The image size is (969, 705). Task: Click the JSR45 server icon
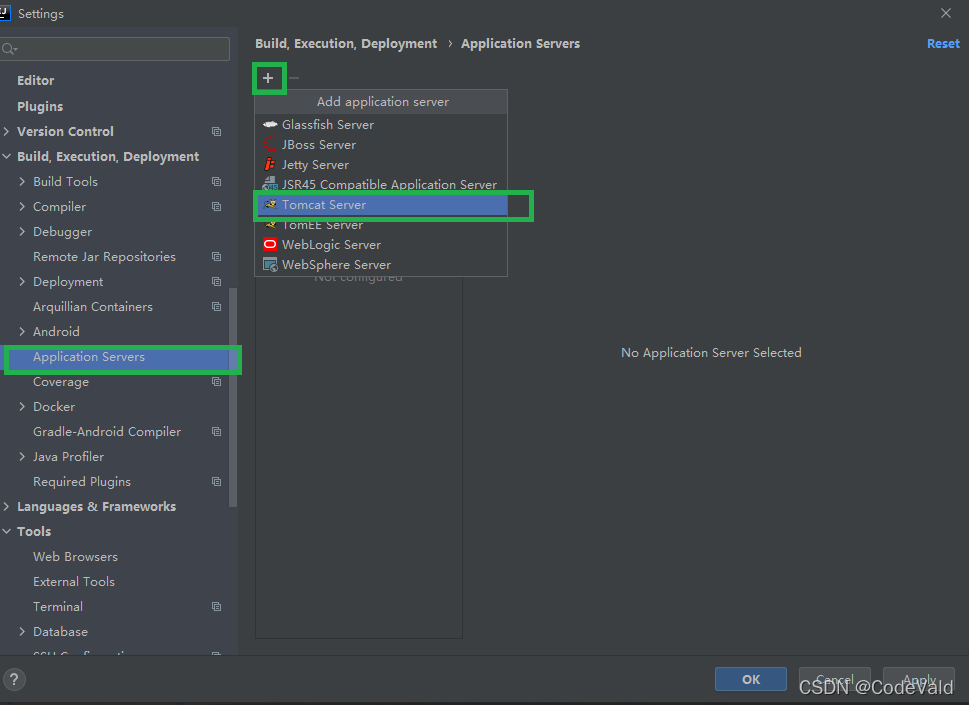[x=270, y=184]
